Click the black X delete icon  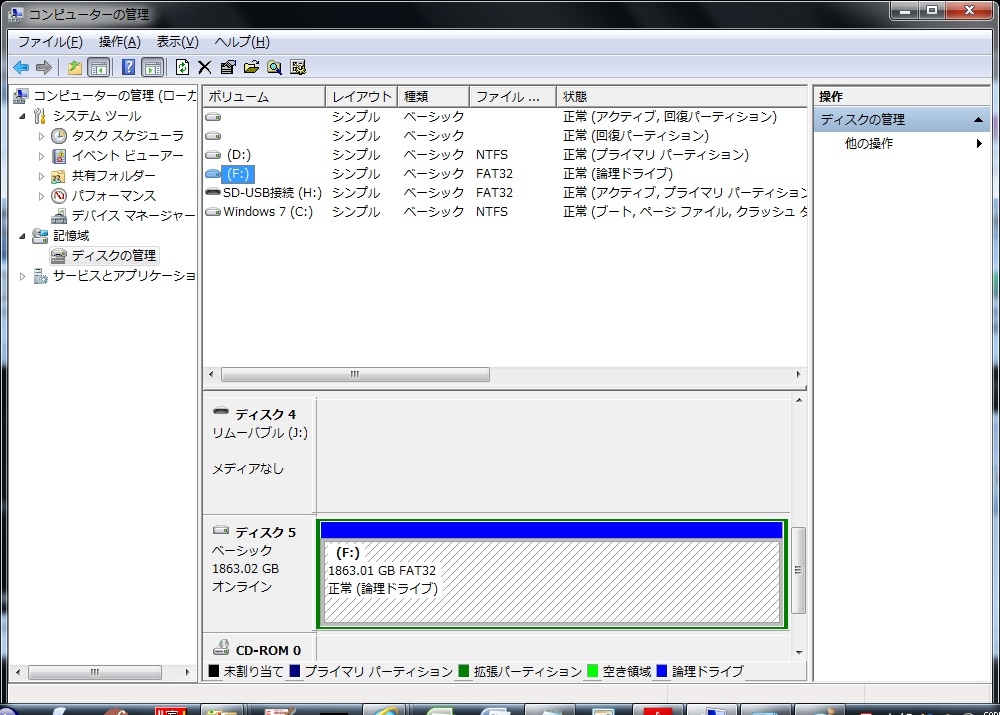tap(205, 67)
